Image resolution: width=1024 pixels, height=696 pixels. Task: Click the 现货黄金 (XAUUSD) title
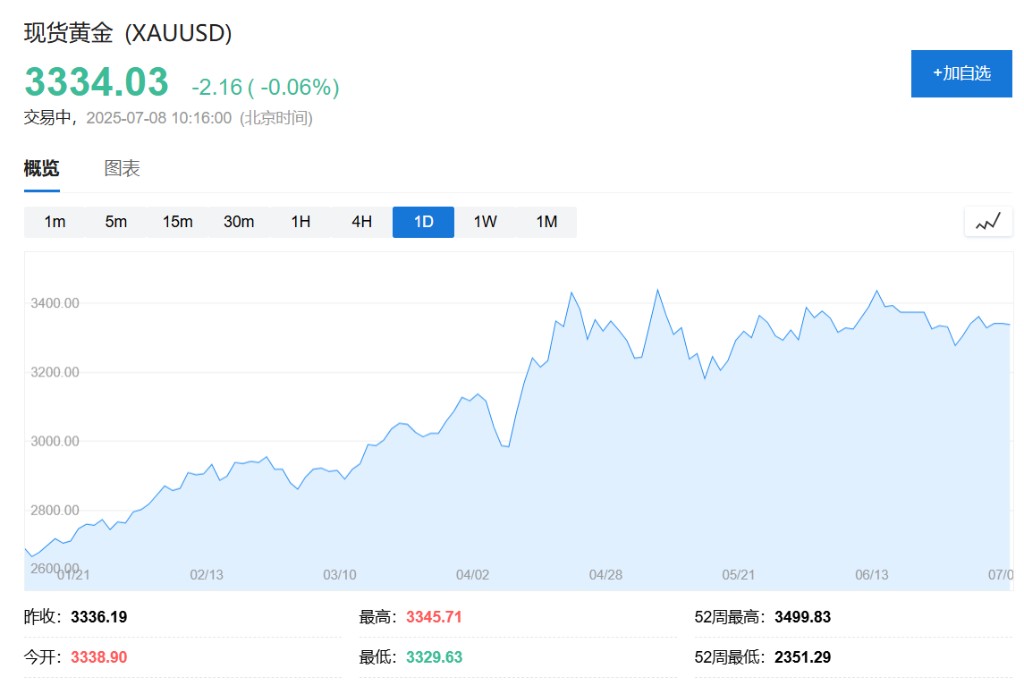coord(128,33)
